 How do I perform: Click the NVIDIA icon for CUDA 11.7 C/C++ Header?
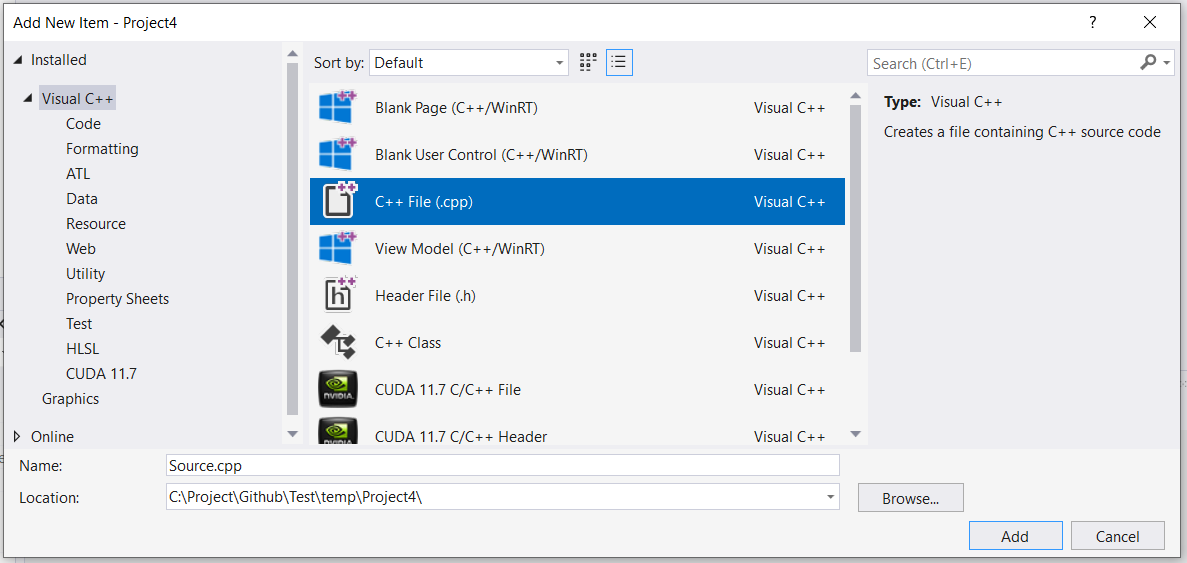[338, 431]
